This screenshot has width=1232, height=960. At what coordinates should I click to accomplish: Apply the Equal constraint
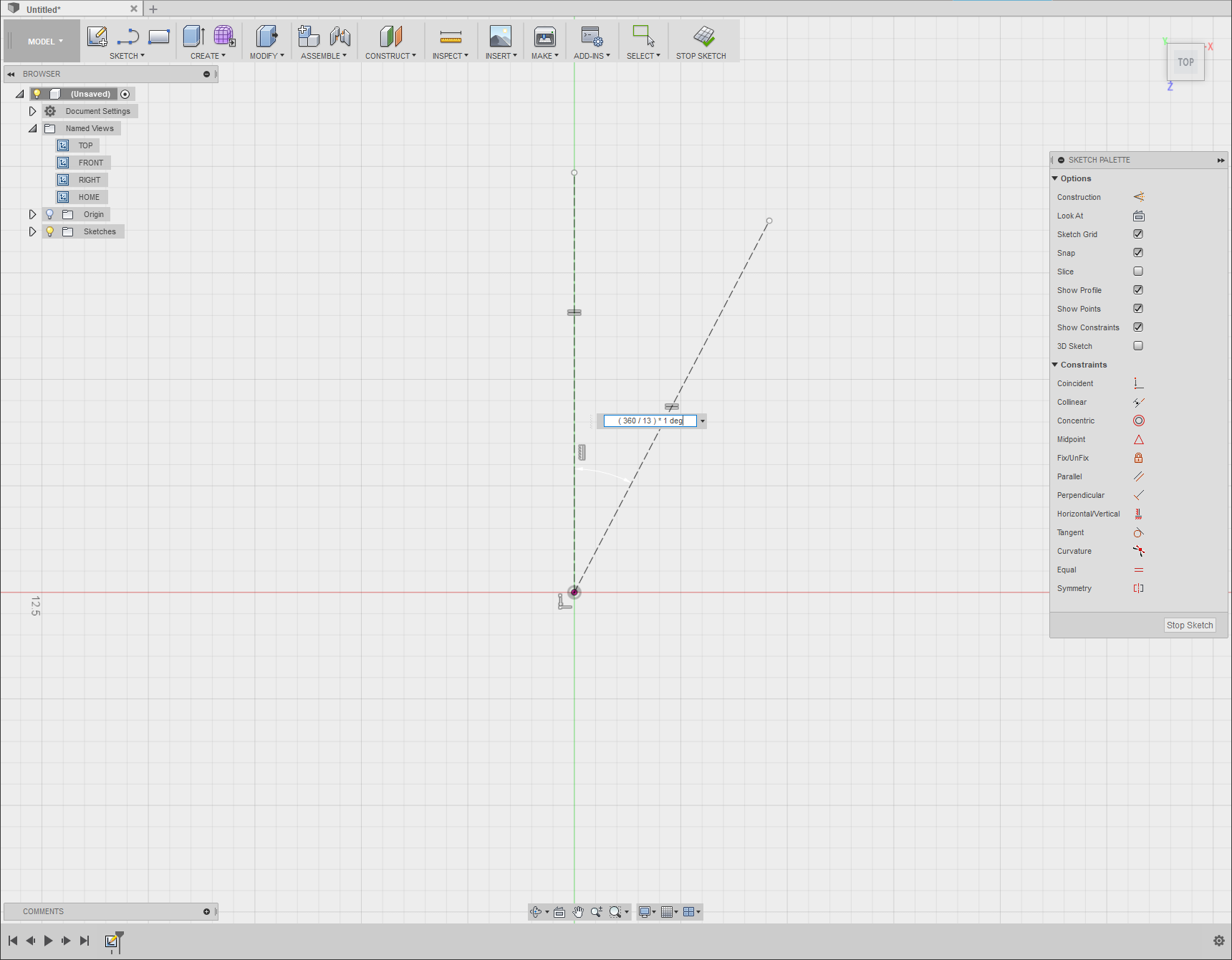tap(1138, 570)
